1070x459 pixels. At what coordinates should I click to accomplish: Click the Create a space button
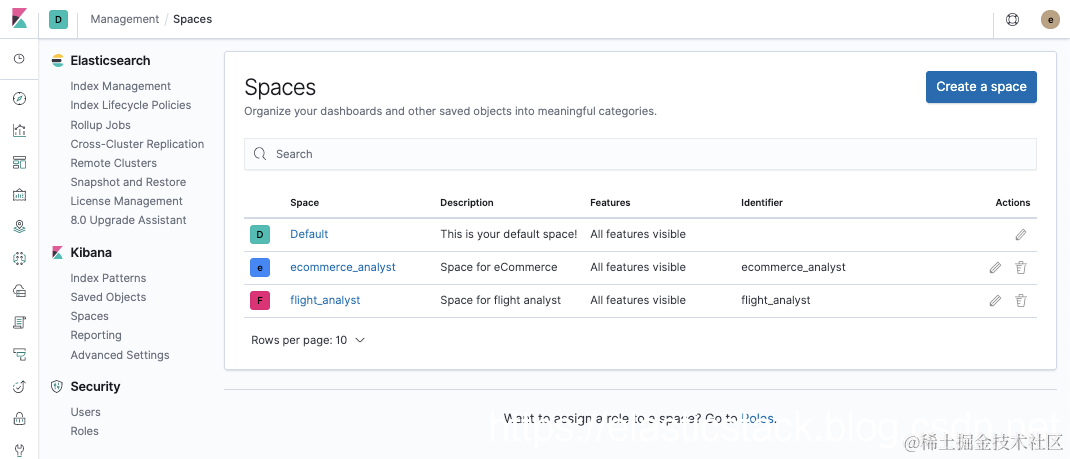[x=981, y=87]
